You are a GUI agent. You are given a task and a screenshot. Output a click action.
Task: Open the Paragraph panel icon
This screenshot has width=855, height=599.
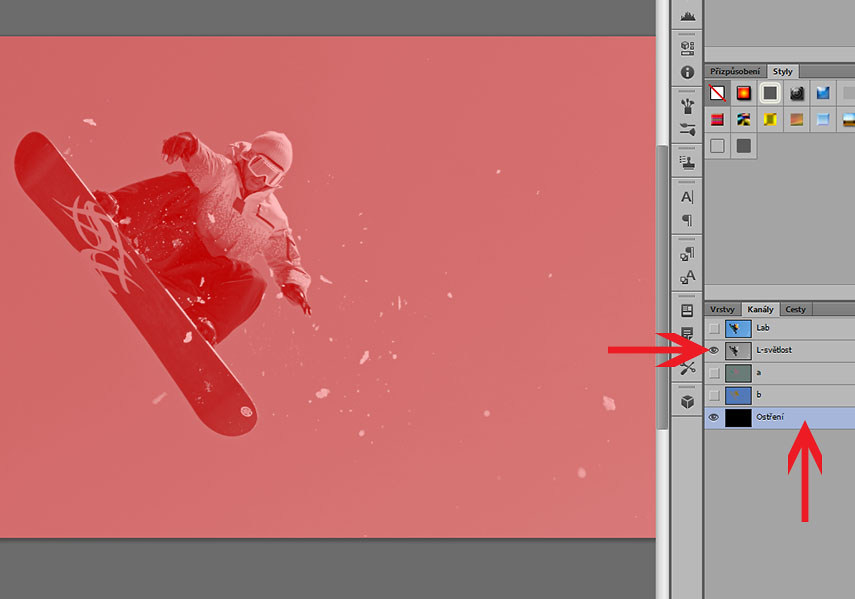tap(687, 220)
